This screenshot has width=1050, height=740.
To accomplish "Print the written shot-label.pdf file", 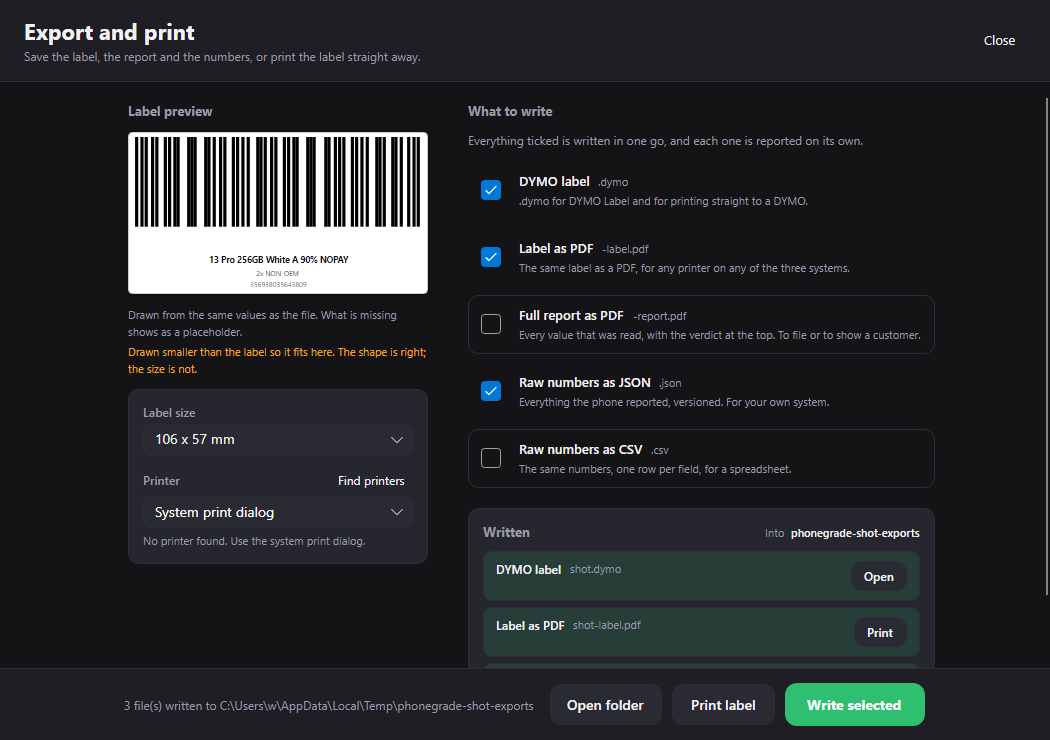I will [880, 633].
